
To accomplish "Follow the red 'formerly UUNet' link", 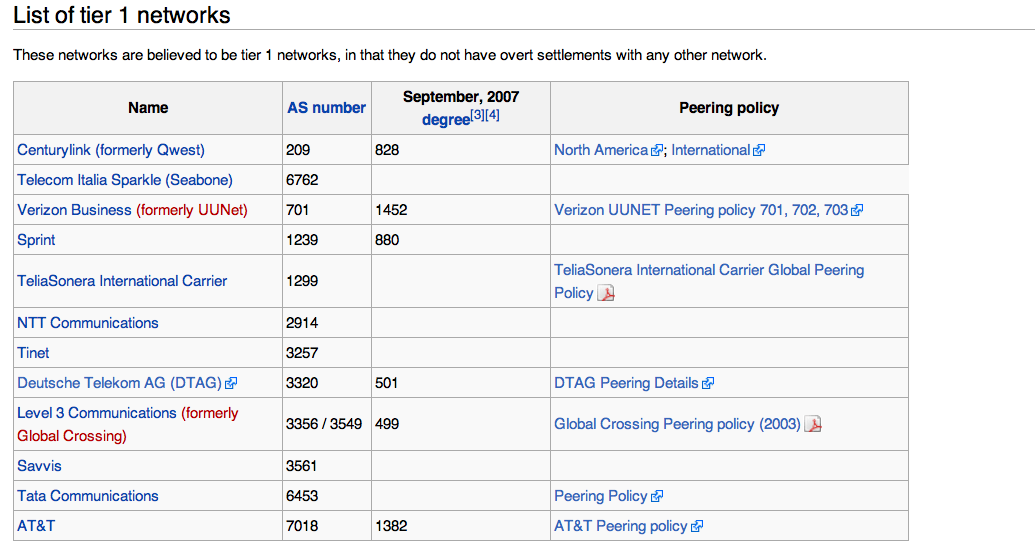I will [x=192, y=210].
